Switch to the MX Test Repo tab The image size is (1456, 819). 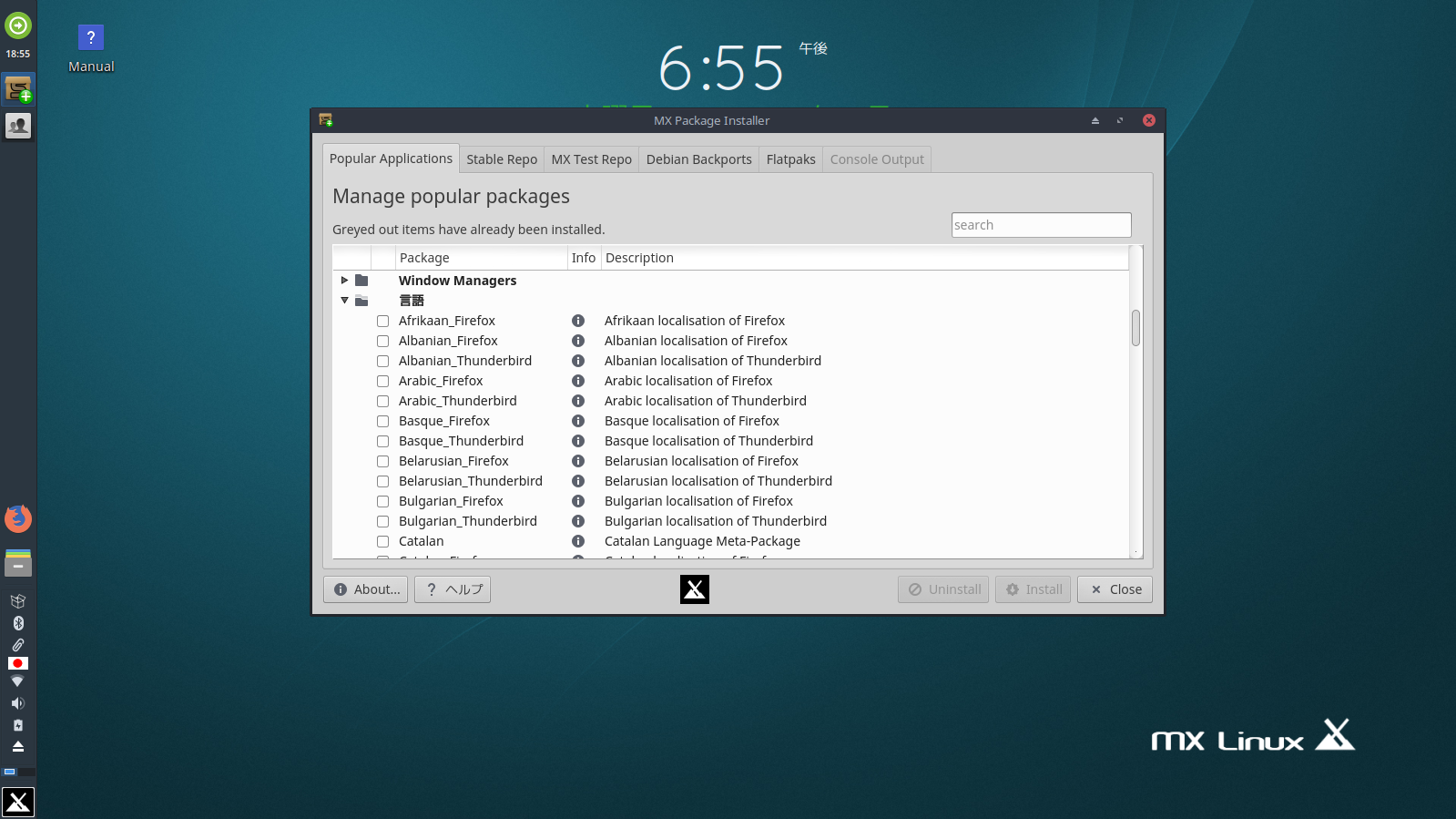(x=591, y=159)
